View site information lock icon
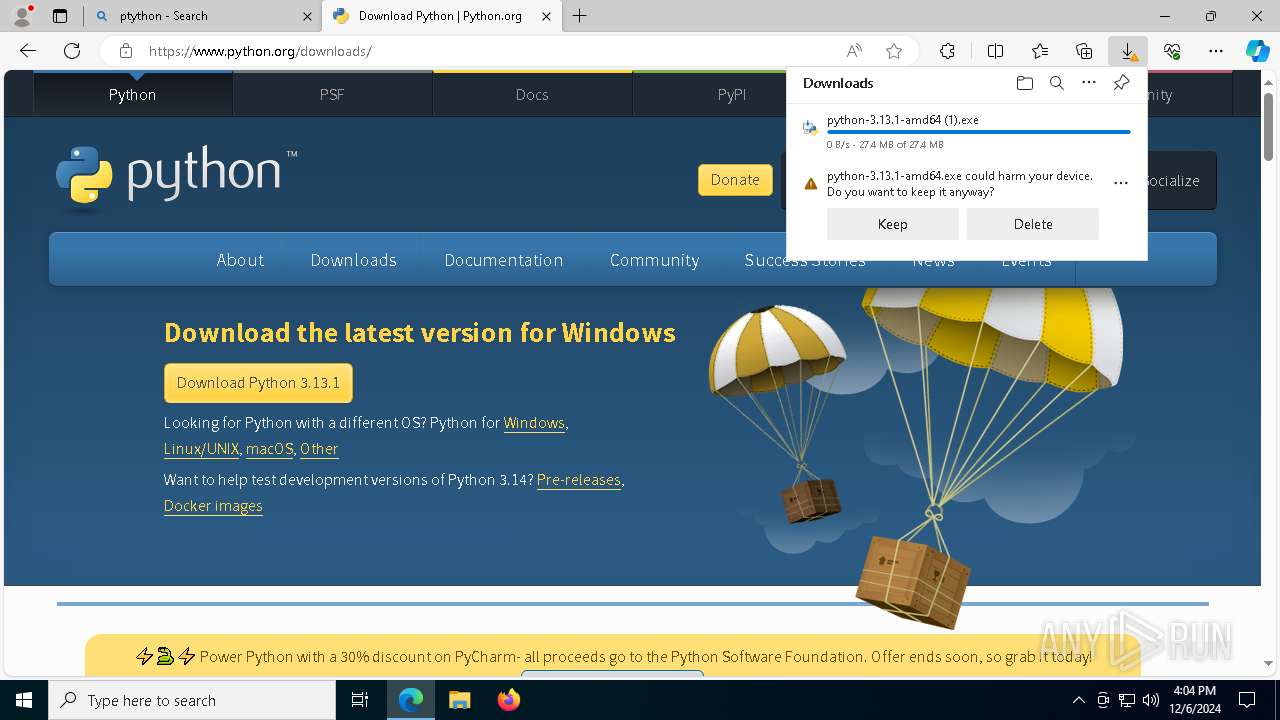Image resolution: width=1280 pixels, height=720 pixels. pos(125,51)
